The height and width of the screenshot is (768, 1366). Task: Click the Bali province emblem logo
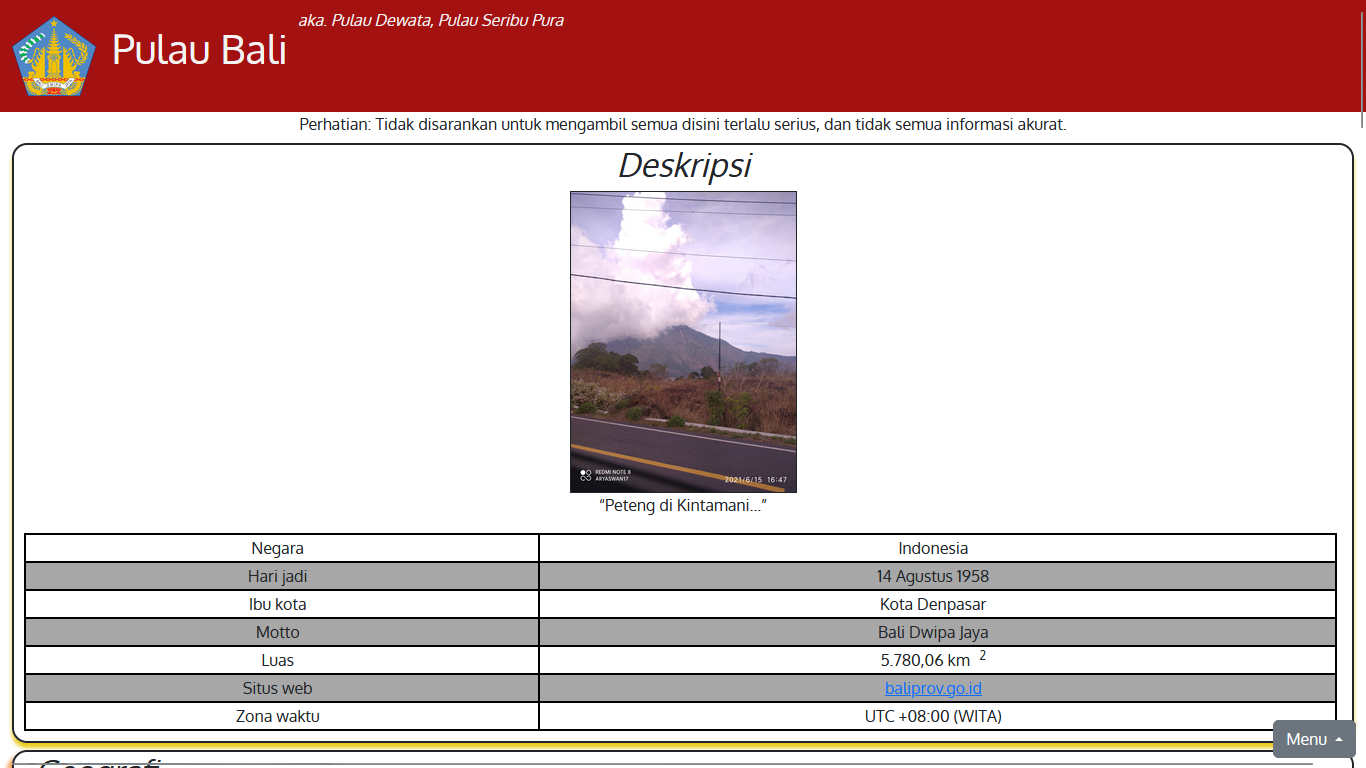pyautogui.click(x=54, y=56)
